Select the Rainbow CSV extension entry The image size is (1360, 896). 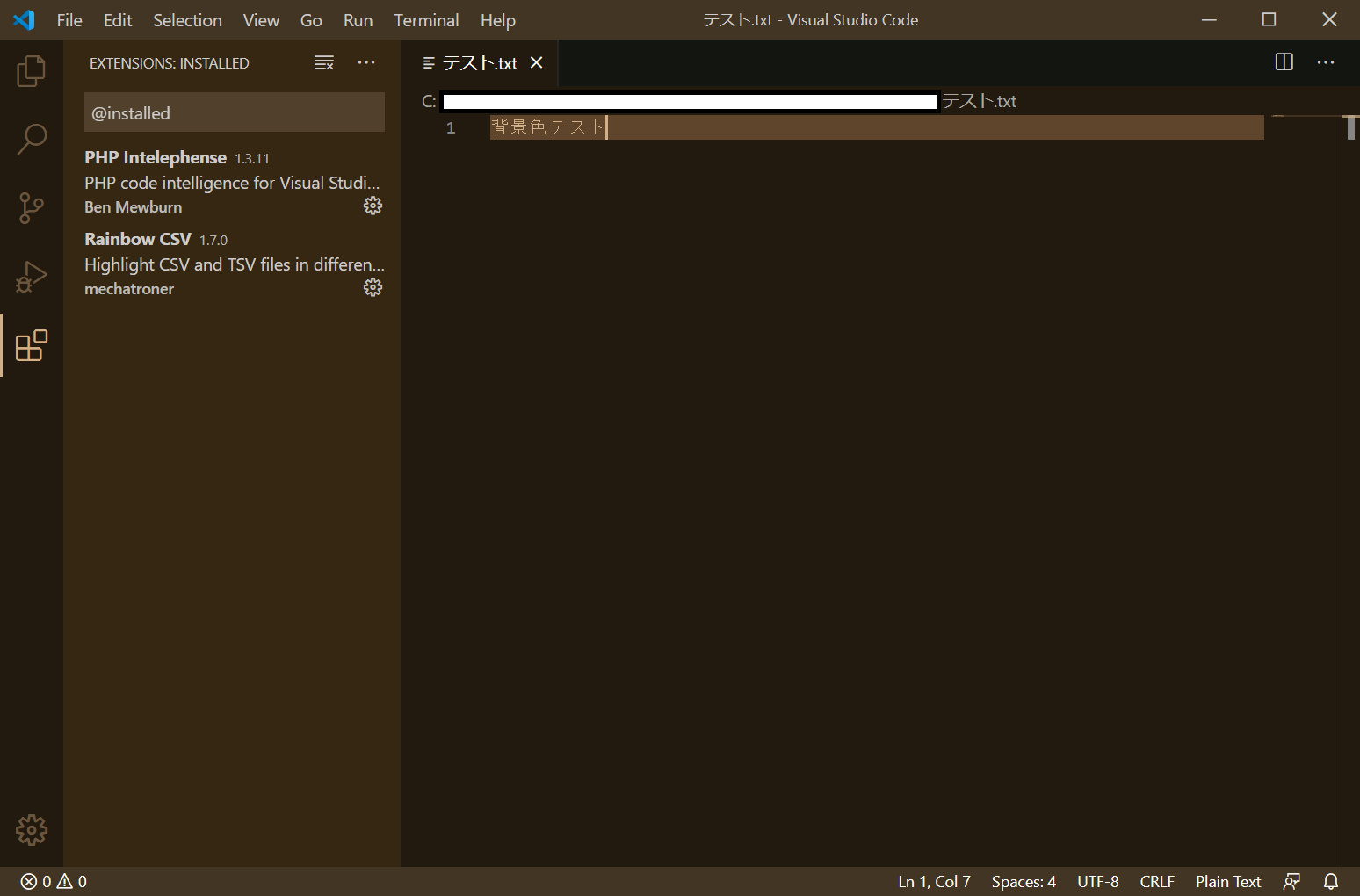234,264
